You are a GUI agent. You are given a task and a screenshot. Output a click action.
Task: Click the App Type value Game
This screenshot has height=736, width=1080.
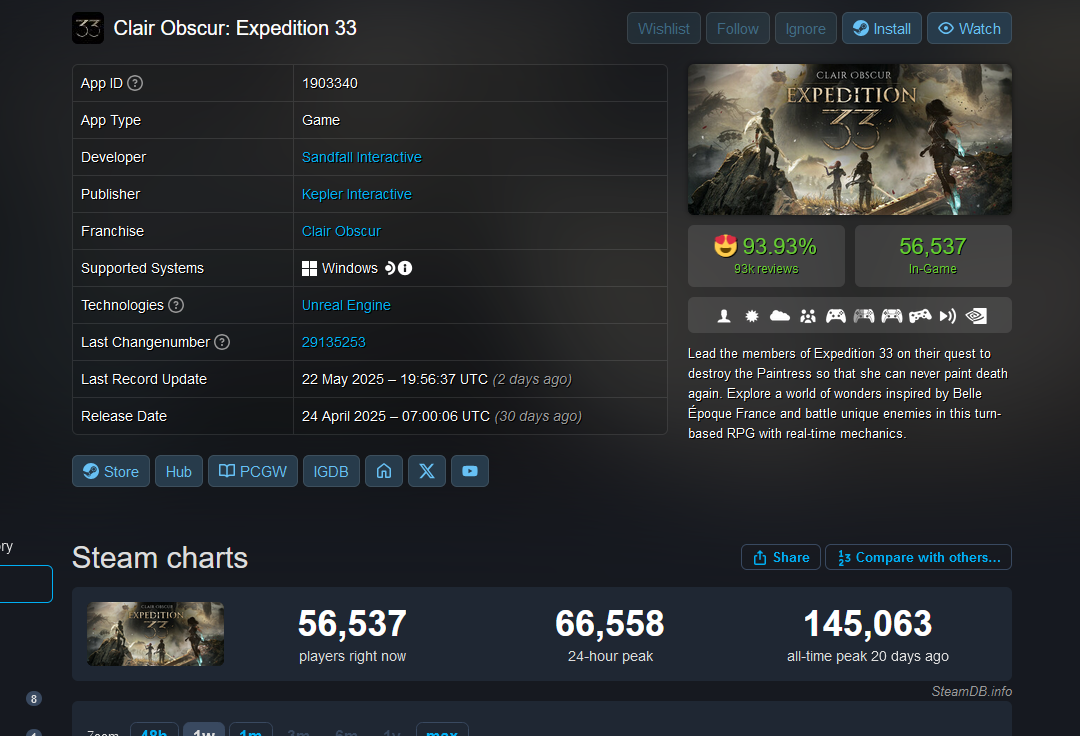click(x=321, y=120)
